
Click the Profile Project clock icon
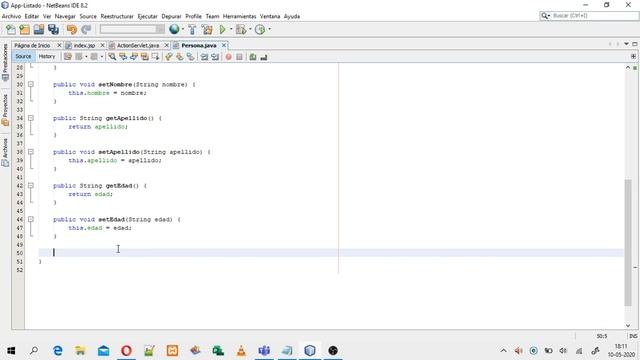260,29
